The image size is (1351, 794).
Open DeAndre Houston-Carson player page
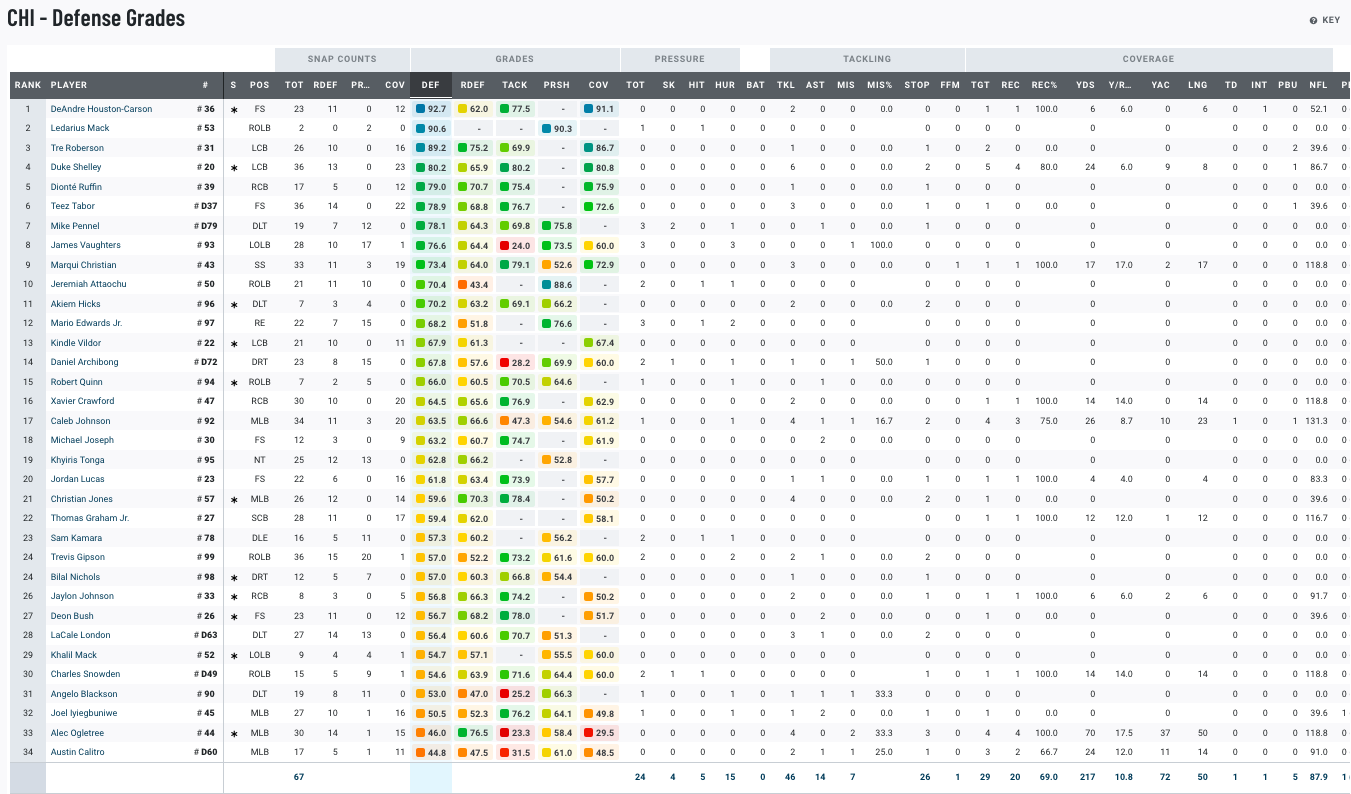102,109
